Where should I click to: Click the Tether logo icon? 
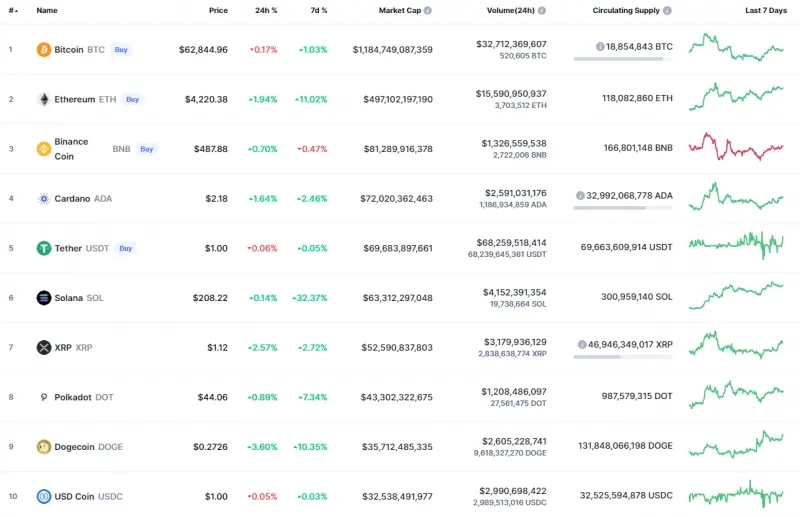44,248
